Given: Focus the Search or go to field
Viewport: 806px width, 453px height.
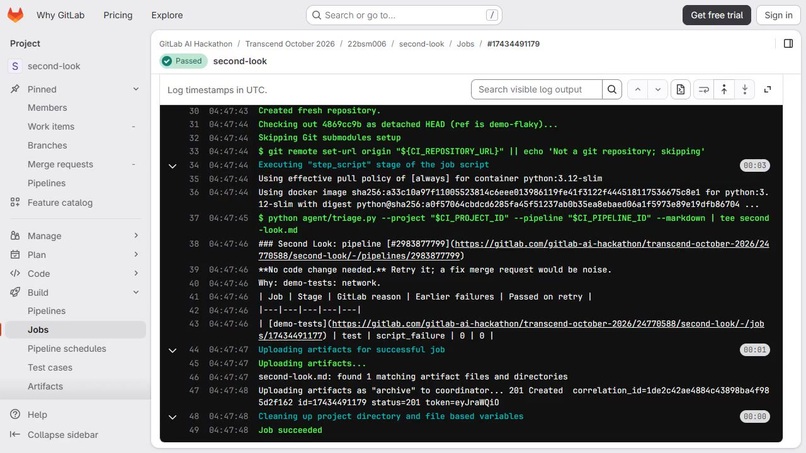Looking at the screenshot, I should point(404,15).
